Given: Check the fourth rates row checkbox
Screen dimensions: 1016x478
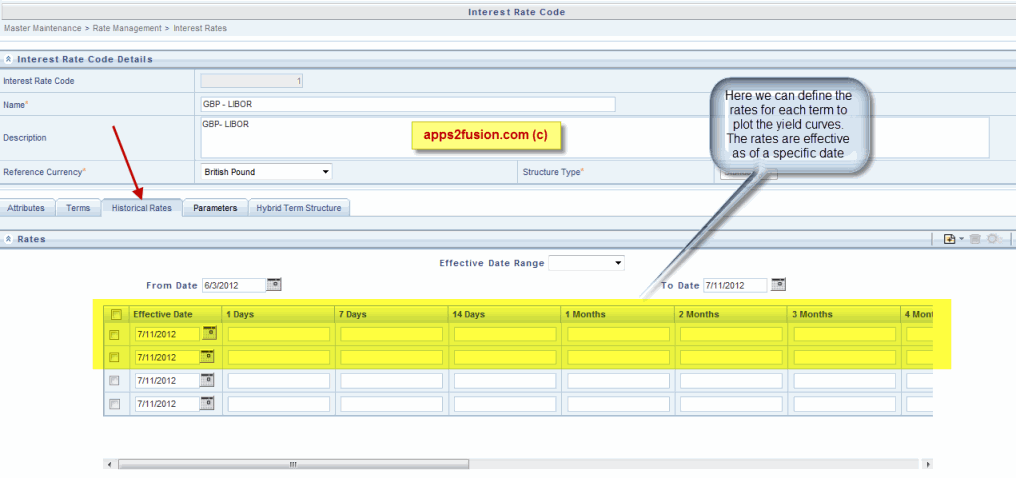Looking at the screenshot, I should [114, 404].
